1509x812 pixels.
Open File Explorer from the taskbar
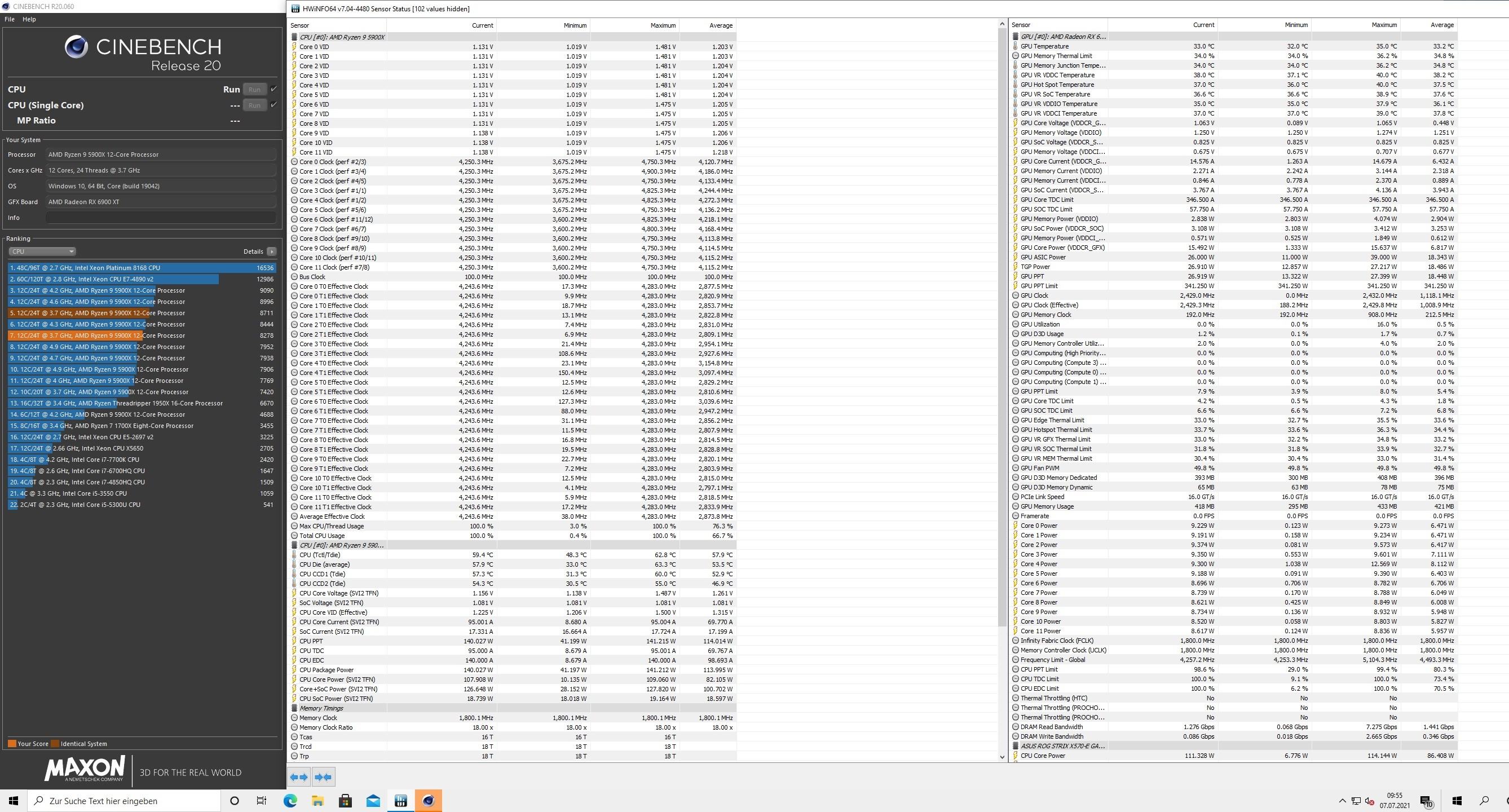(x=317, y=800)
